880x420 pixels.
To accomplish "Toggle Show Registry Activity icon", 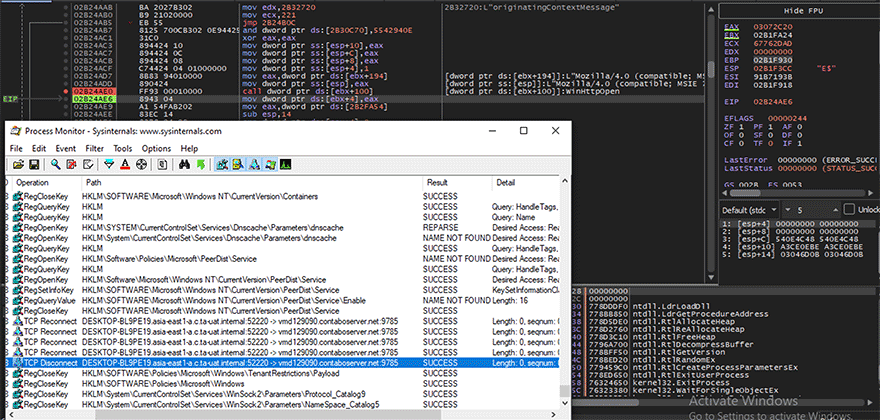I will (222, 165).
